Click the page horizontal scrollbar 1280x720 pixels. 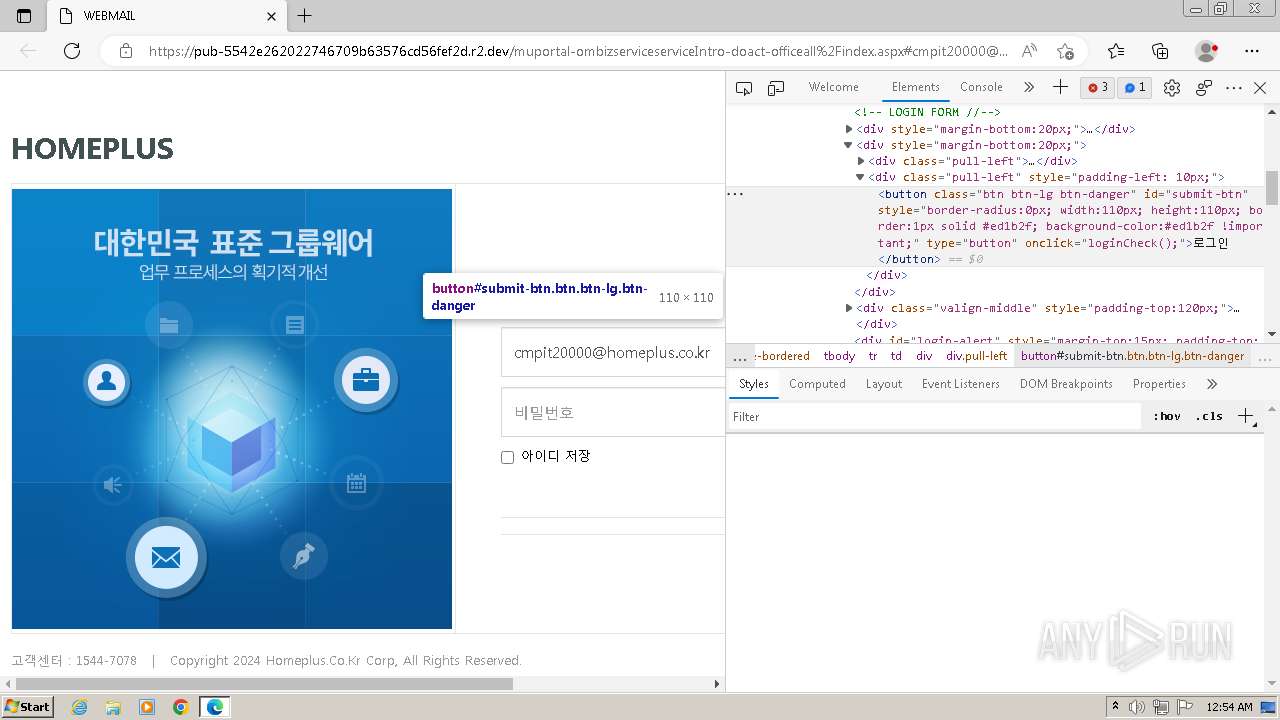(x=266, y=684)
